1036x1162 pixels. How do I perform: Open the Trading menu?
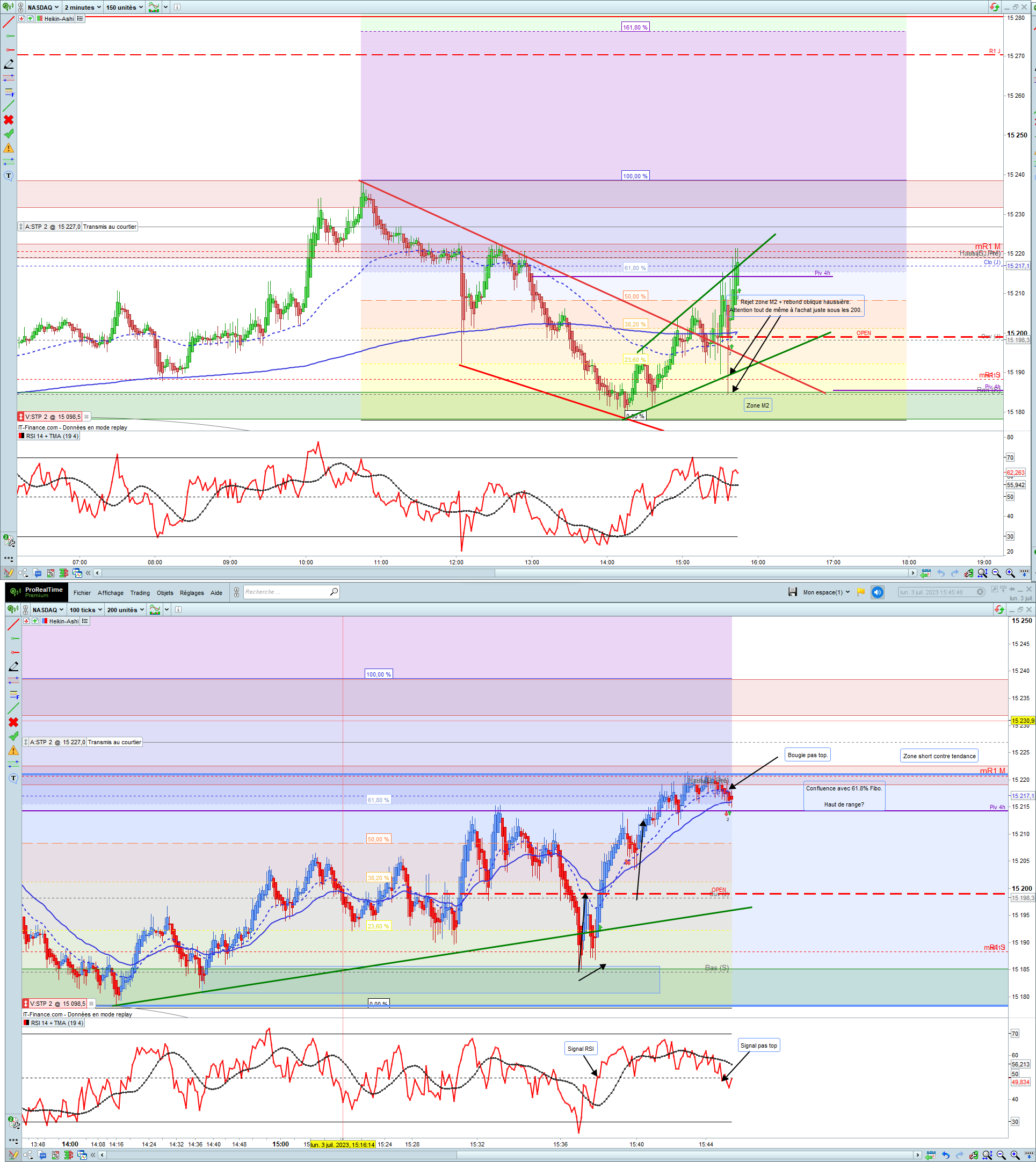140,592
